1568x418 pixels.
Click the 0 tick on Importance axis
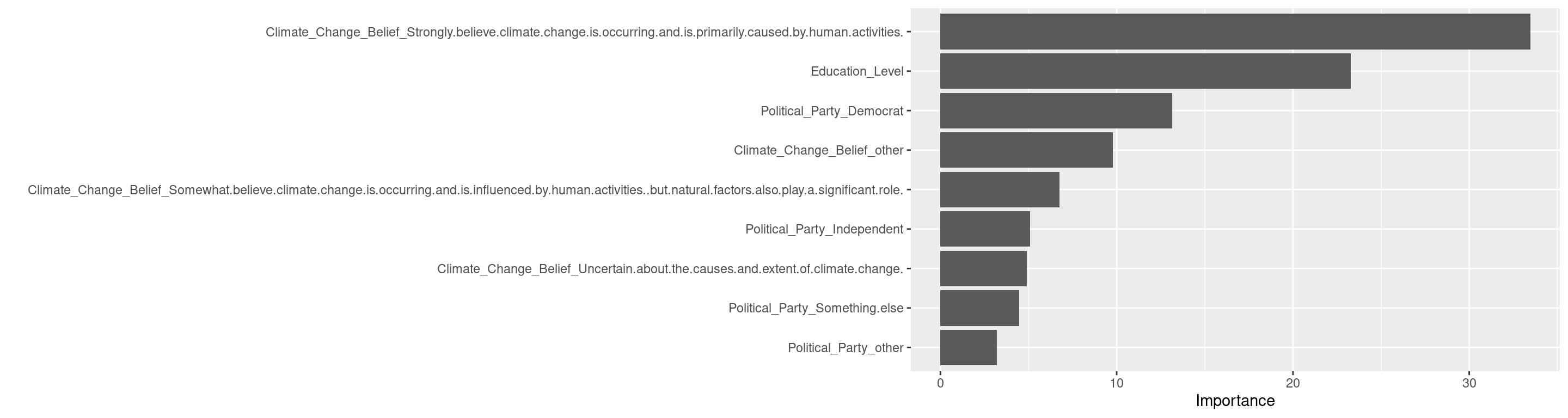click(940, 383)
